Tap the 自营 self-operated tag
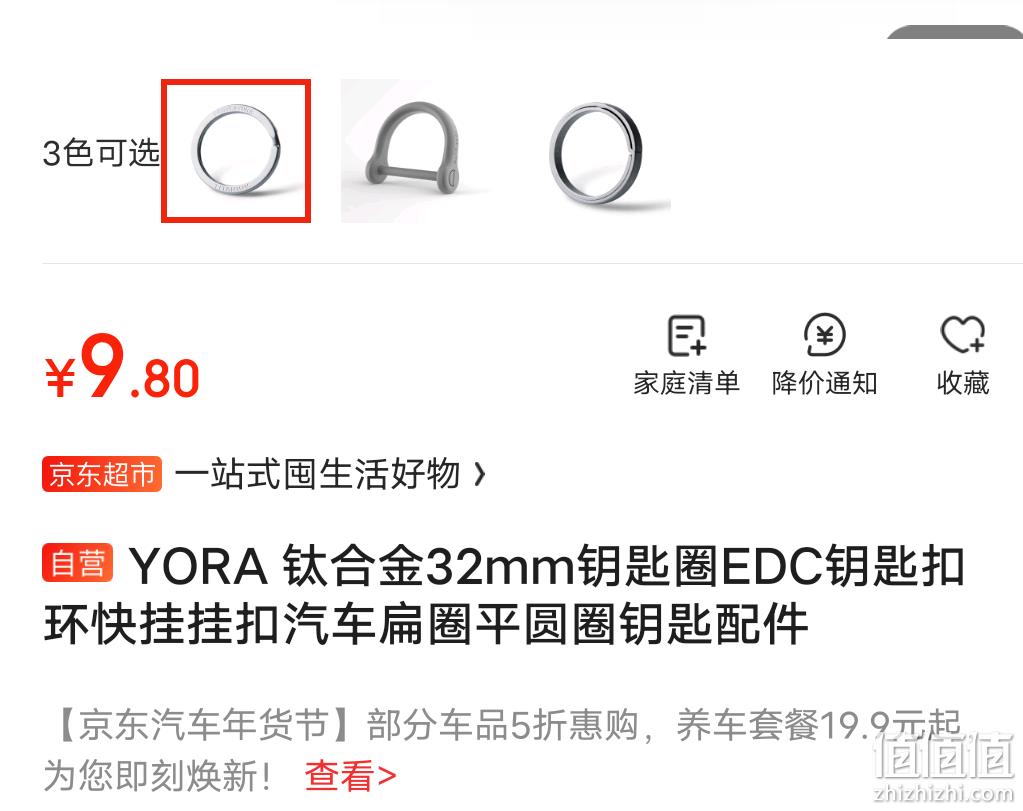Viewport: 1023px width, 811px height. 78,562
